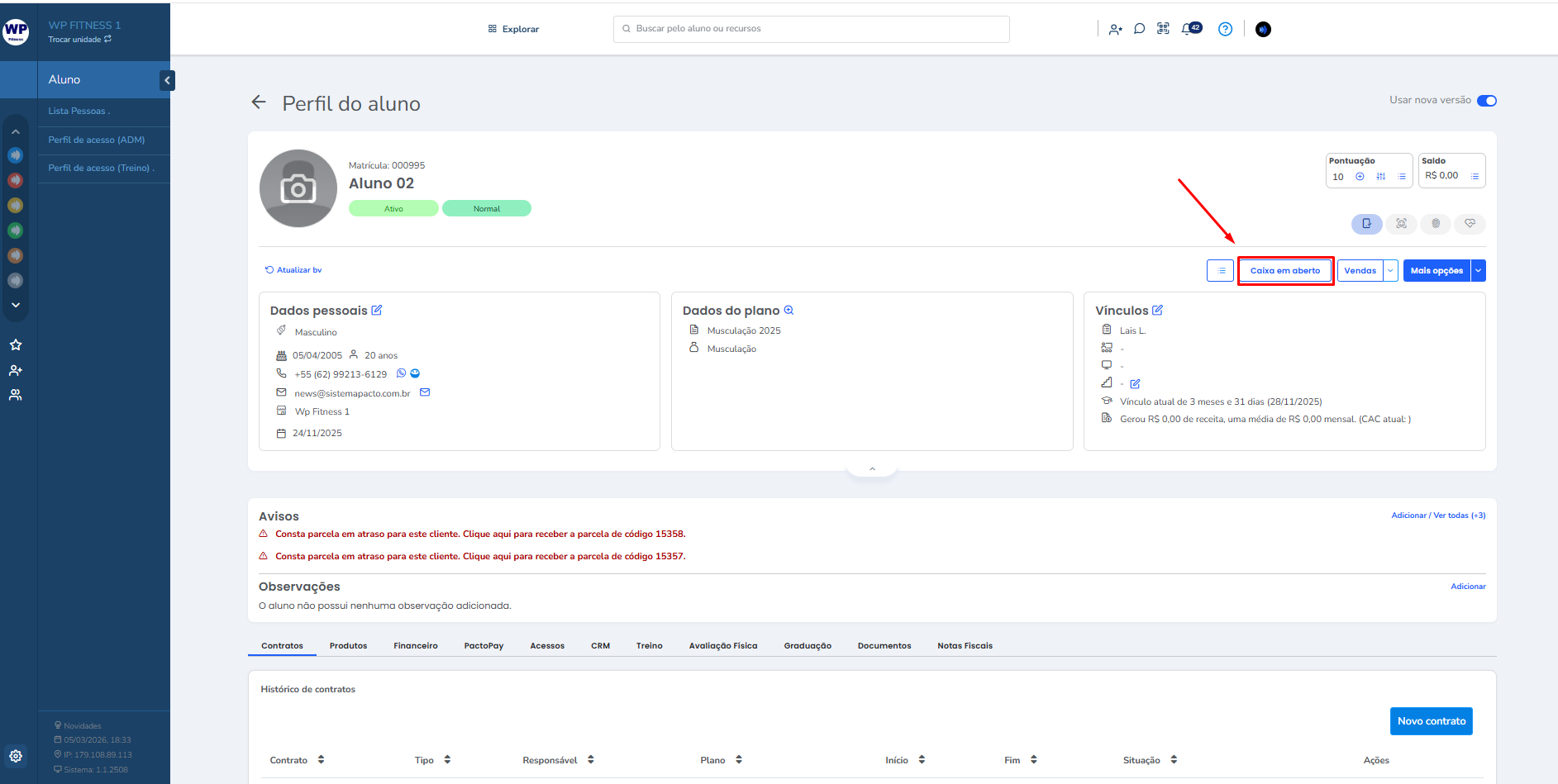1558x784 pixels.
Task: Edit Dados pessoais with pencil icon
Action: [x=377, y=311]
